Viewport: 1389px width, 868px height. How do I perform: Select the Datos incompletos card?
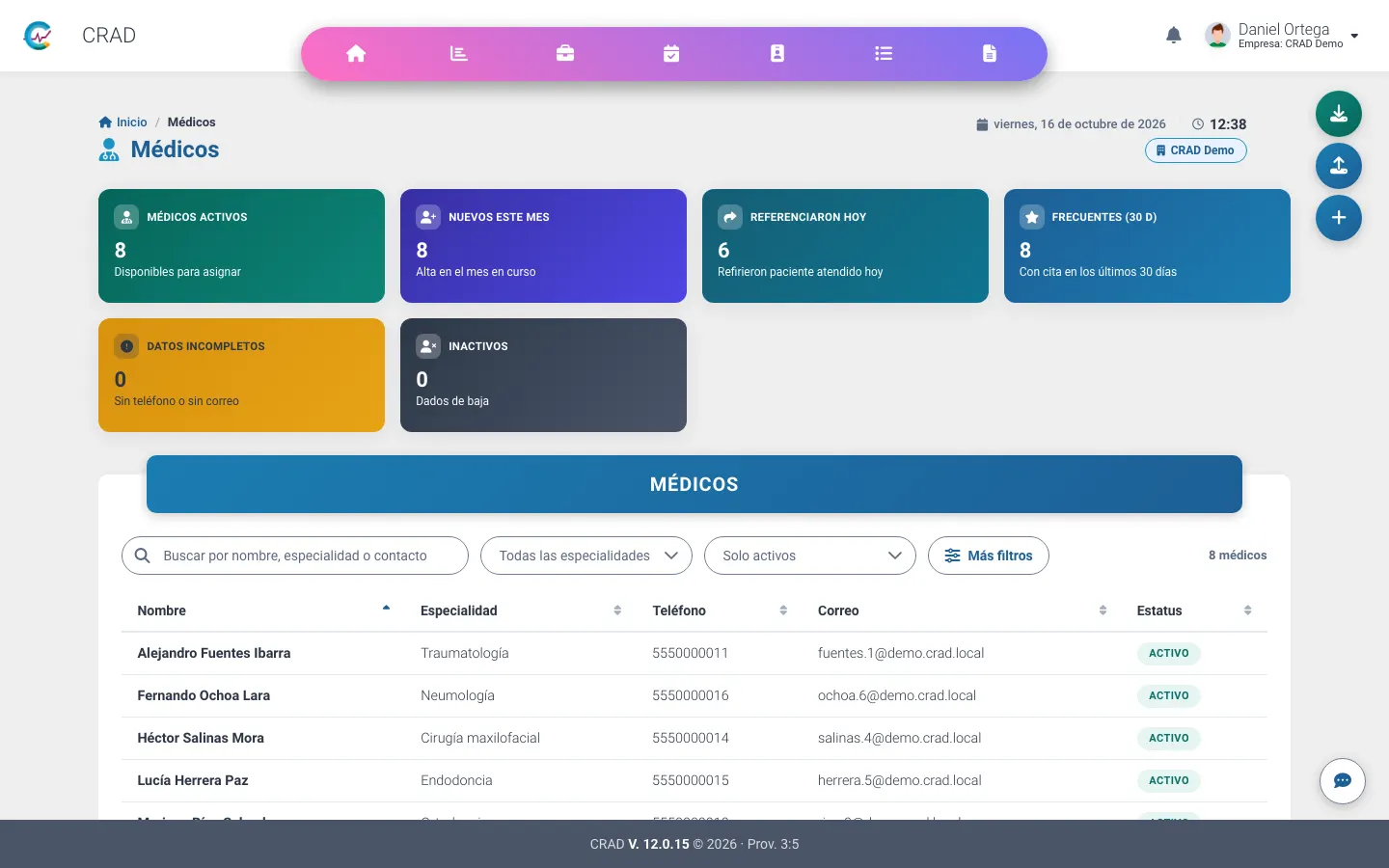click(x=241, y=375)
